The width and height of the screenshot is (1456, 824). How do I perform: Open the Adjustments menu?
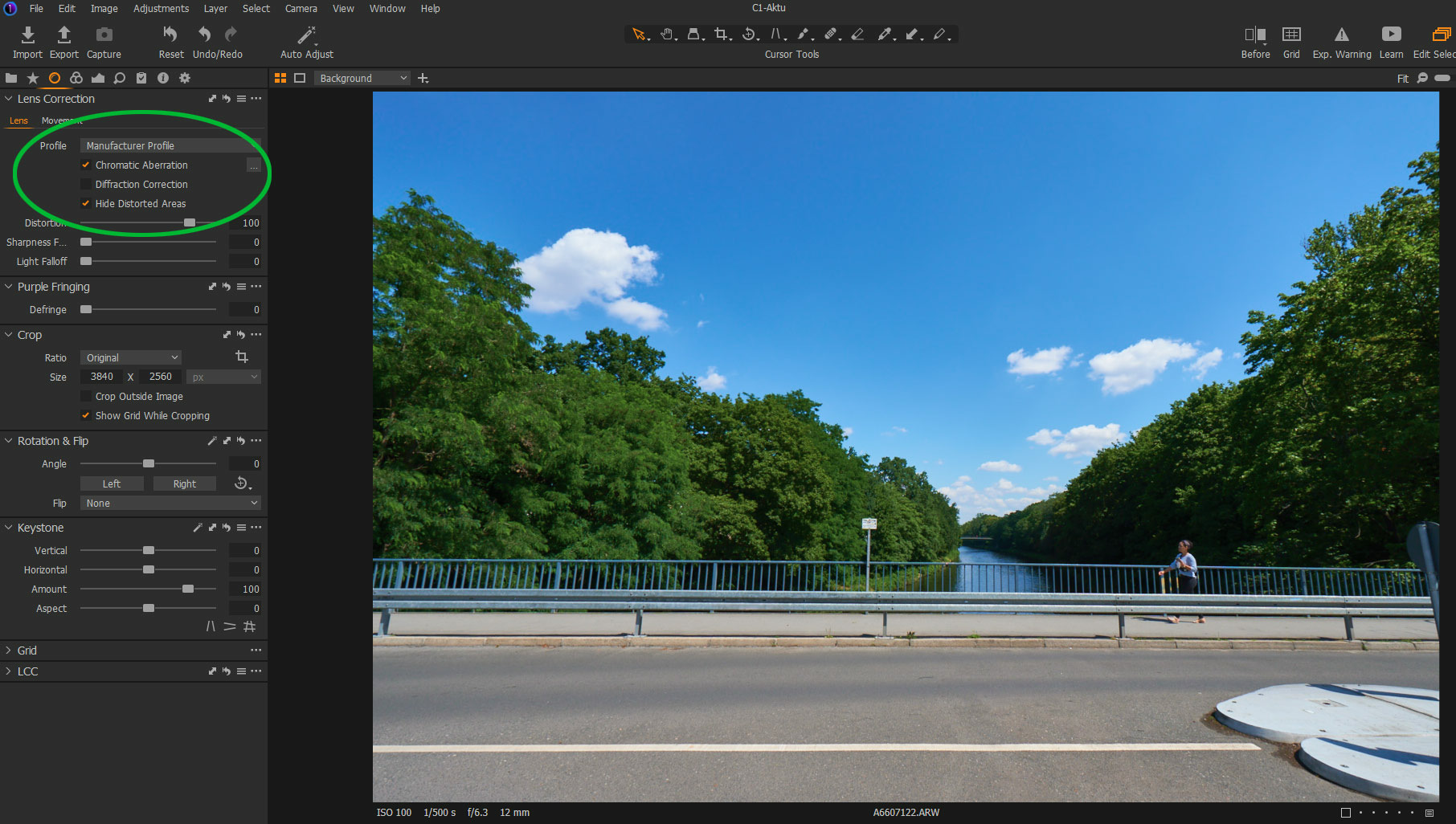161,9
